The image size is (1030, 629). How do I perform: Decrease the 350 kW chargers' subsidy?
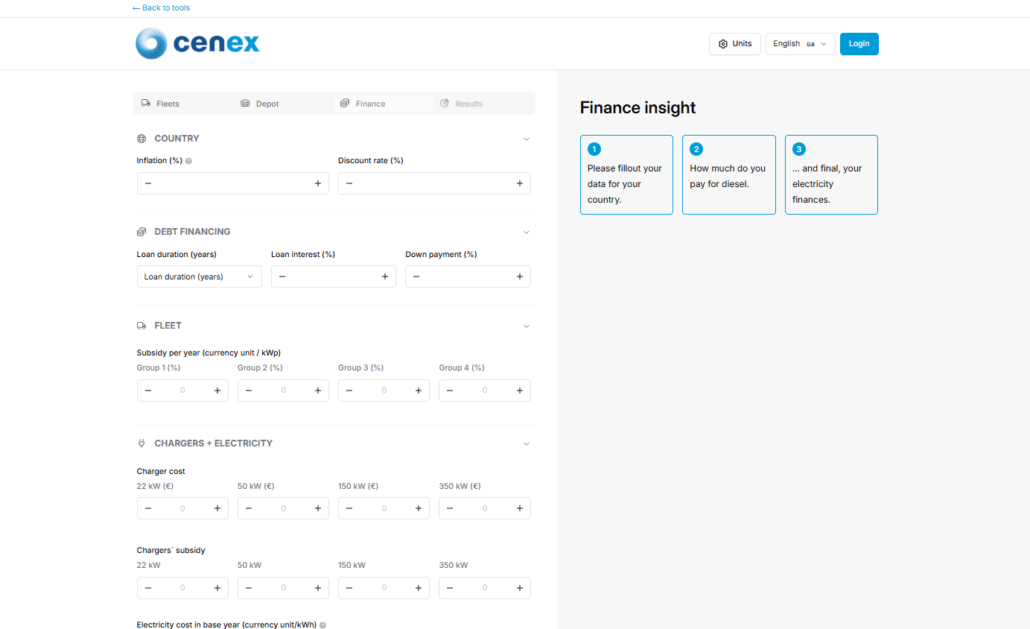tap(450, 588)
